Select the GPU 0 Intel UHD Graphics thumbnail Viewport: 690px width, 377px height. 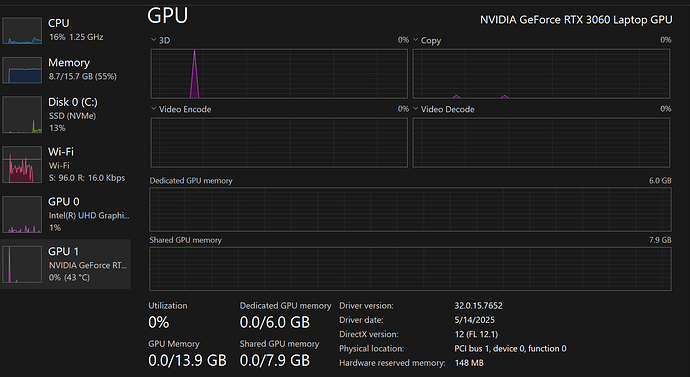pos(22,214)
